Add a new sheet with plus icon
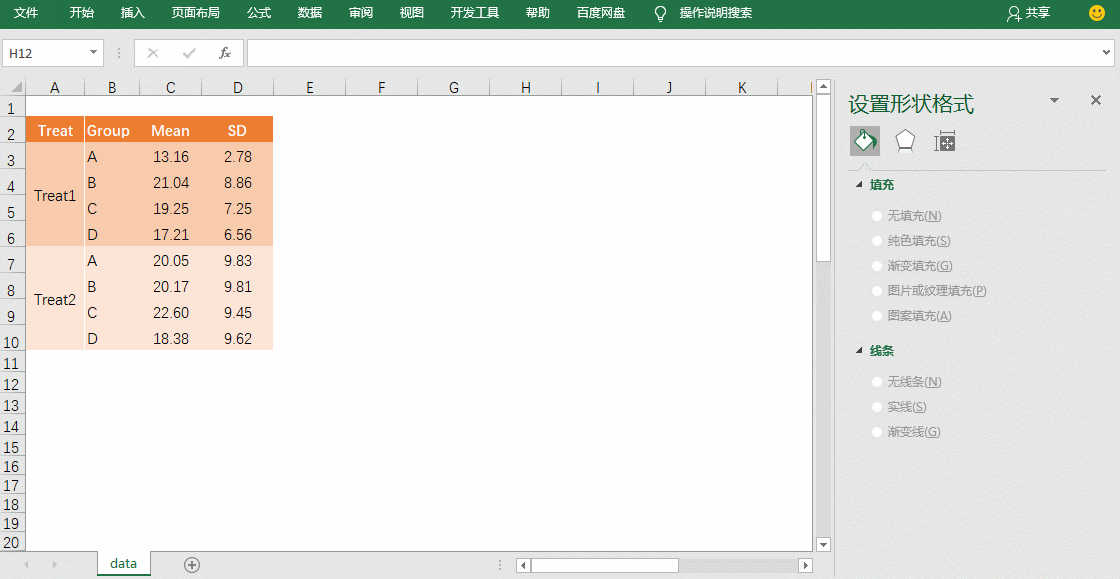 (192, 565)
